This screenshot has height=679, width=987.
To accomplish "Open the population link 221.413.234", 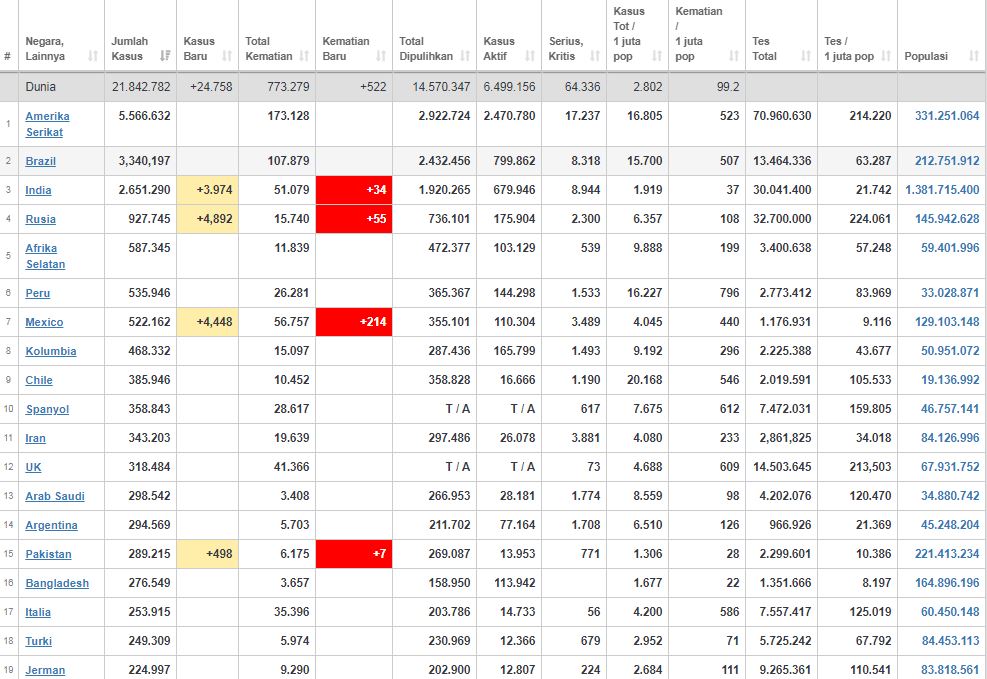I will 947,554.
